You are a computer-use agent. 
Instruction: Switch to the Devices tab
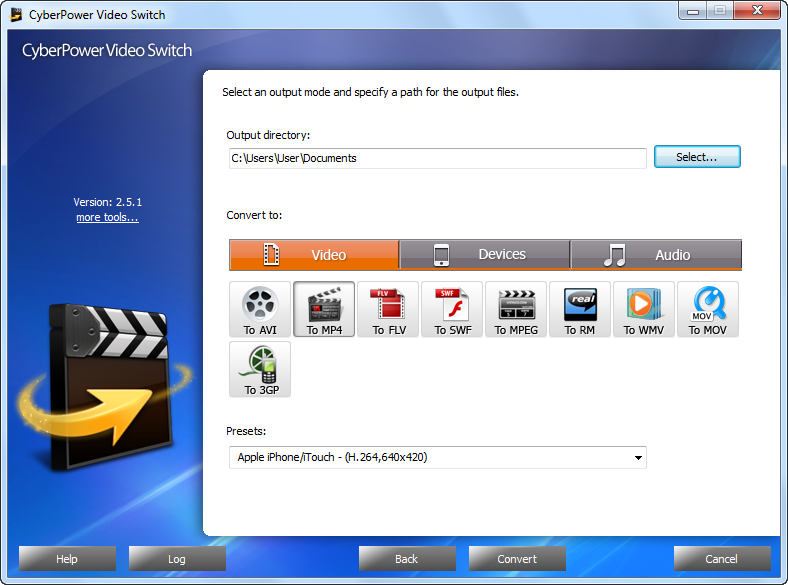485,255
